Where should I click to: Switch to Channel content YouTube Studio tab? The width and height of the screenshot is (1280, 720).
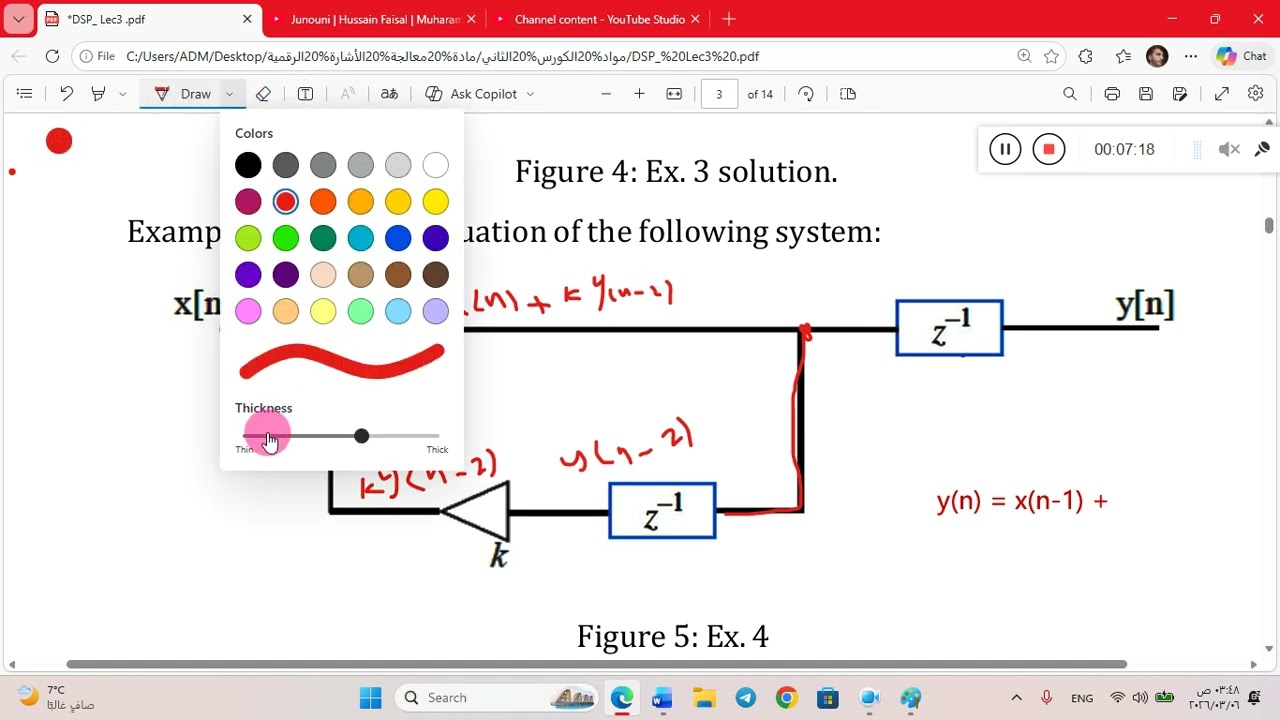pyautogui.click(x=599, y=19)
